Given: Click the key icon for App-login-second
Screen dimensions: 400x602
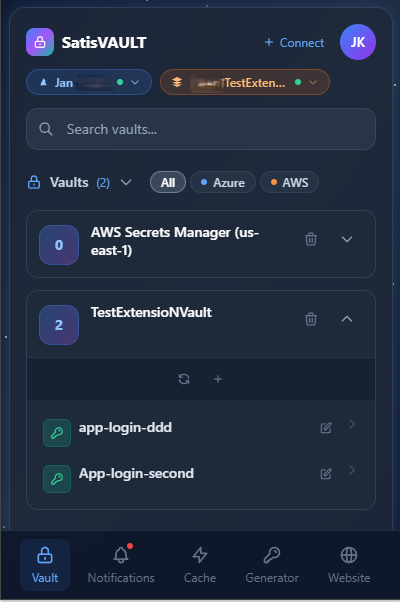Looking at the screenshot, I should pos(57,479).
